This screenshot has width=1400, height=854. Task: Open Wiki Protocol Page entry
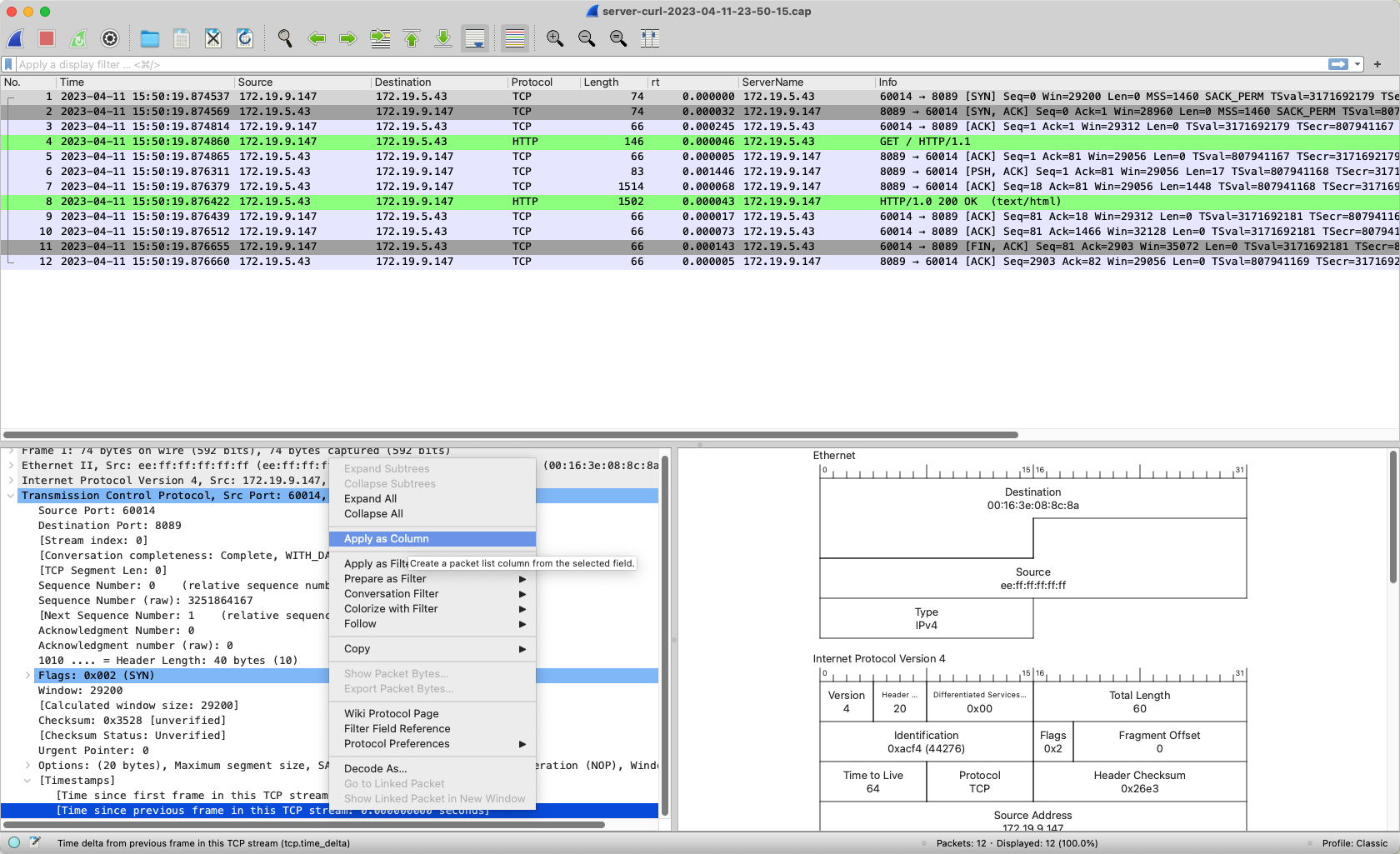pyautogui.click(x=432, y=714)
